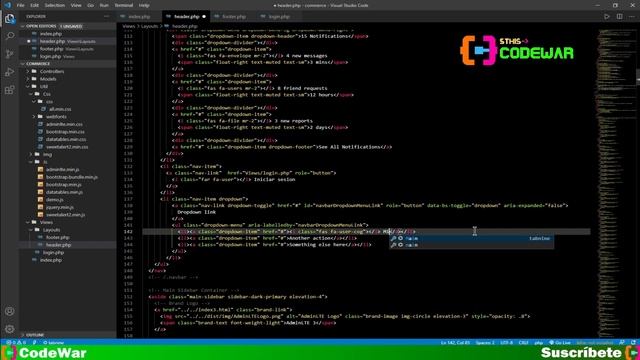Expand the Controllers folder
This screenshot has width=640, height=360.
52,71
